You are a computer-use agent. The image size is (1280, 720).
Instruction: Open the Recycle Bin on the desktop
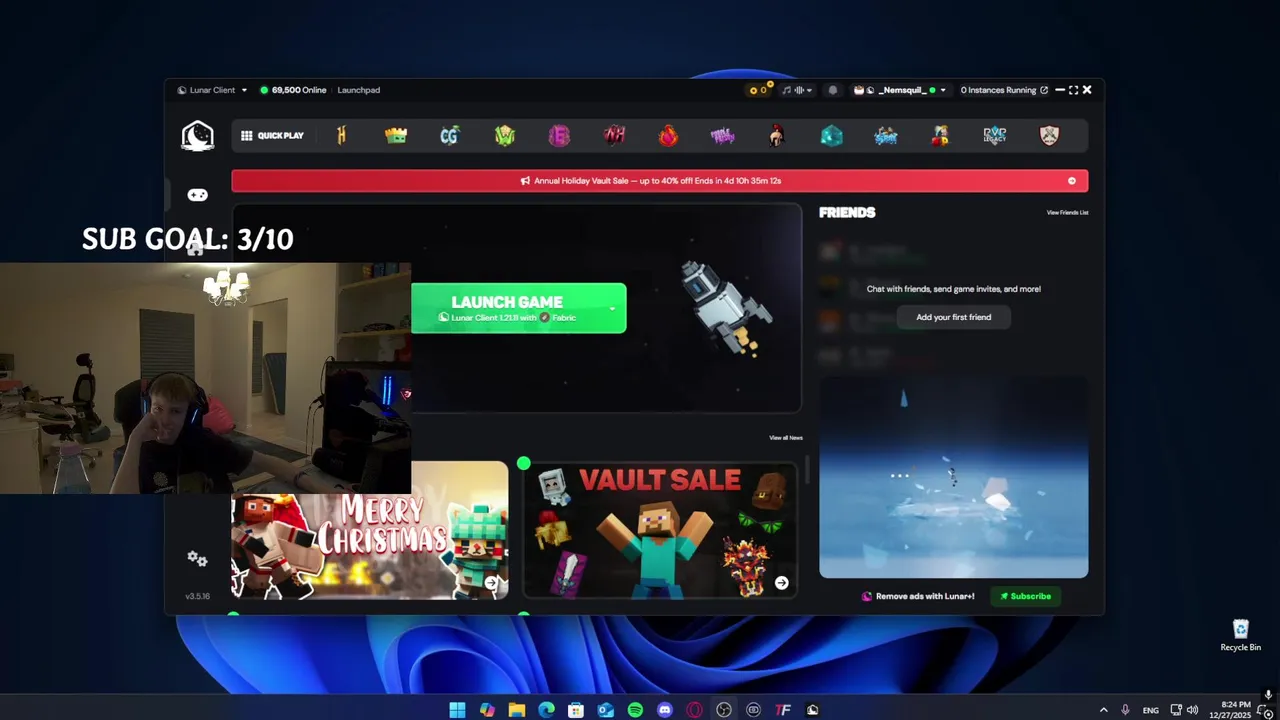click(x=1240, y=635)
